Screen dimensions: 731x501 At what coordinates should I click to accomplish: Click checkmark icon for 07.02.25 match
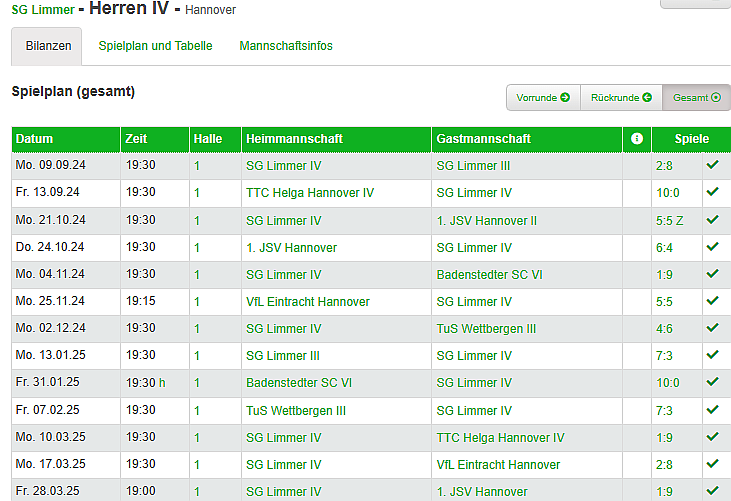(x=712, y=410)
